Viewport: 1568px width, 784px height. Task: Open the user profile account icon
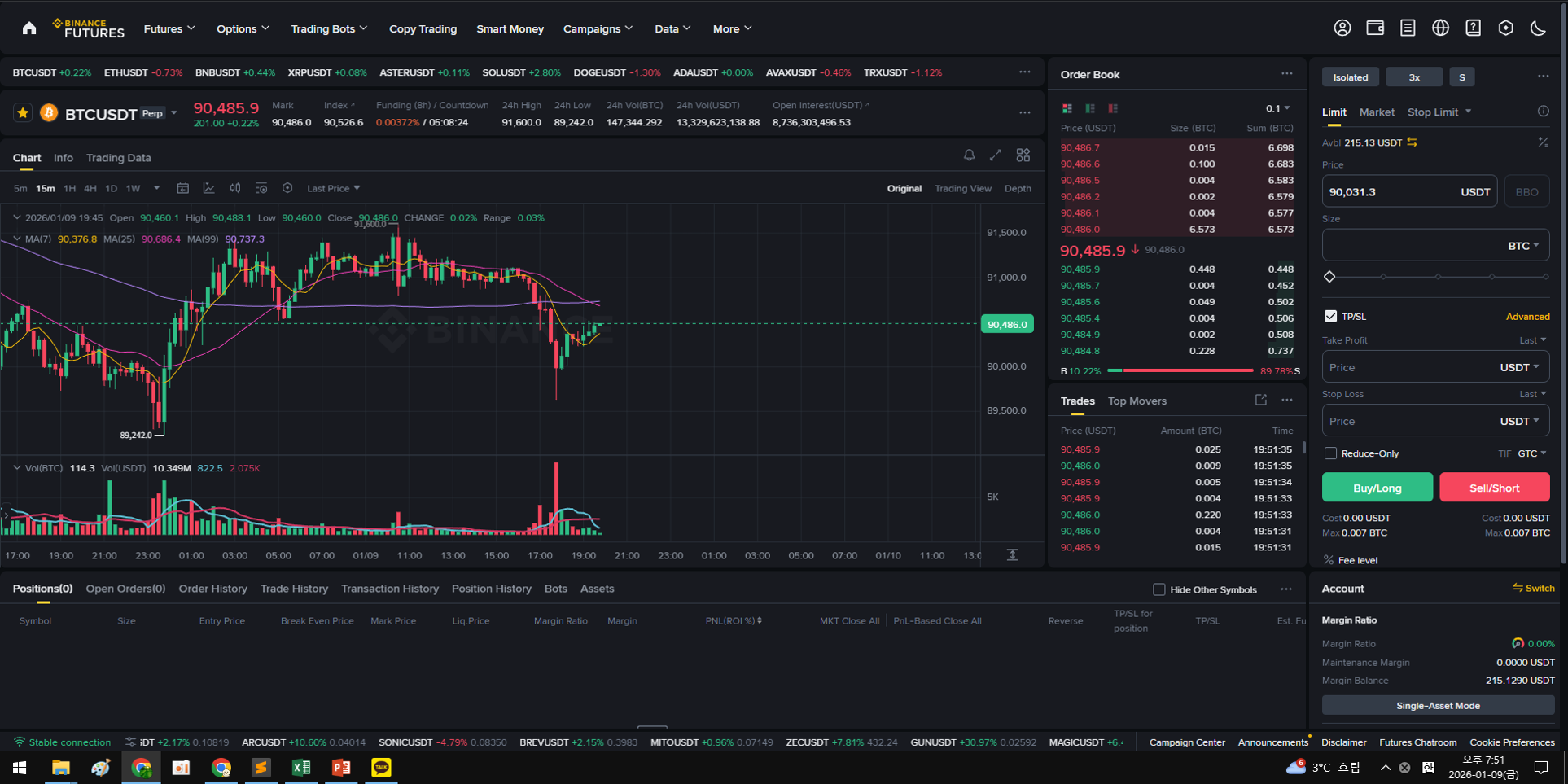(x=1342, y=28)
